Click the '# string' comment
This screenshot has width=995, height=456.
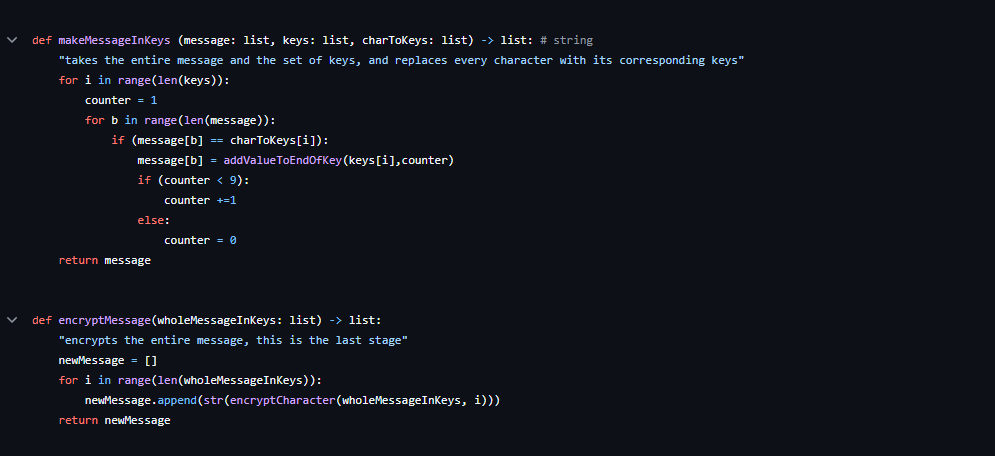(x=566, y=41)
